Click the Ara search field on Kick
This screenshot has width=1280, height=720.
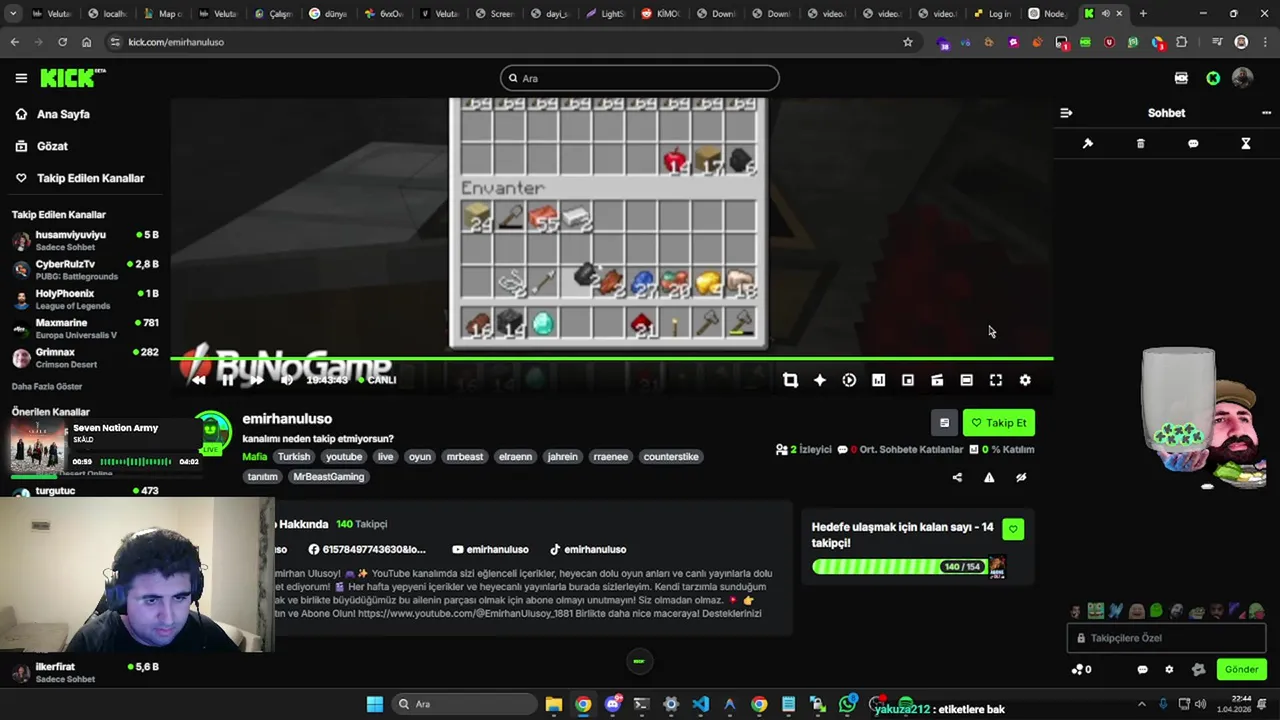640,78
